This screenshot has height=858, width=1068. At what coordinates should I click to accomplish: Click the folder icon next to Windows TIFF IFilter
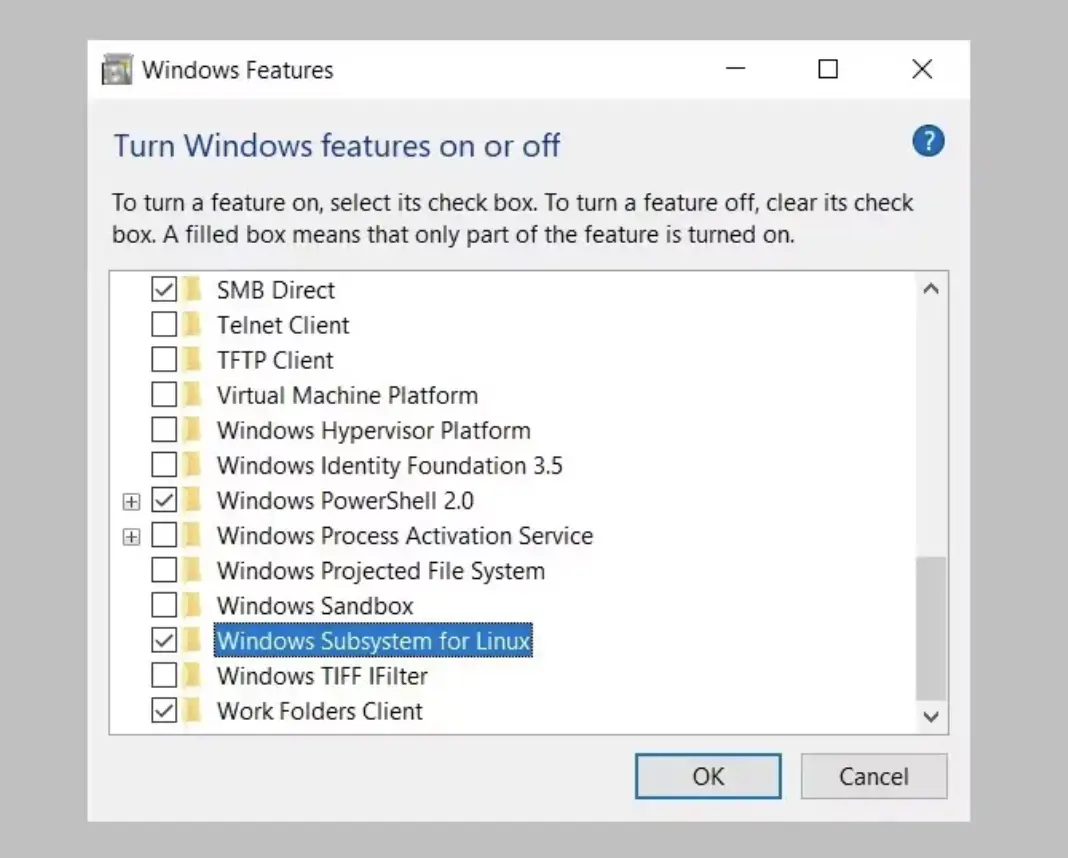tap(193, 676)
